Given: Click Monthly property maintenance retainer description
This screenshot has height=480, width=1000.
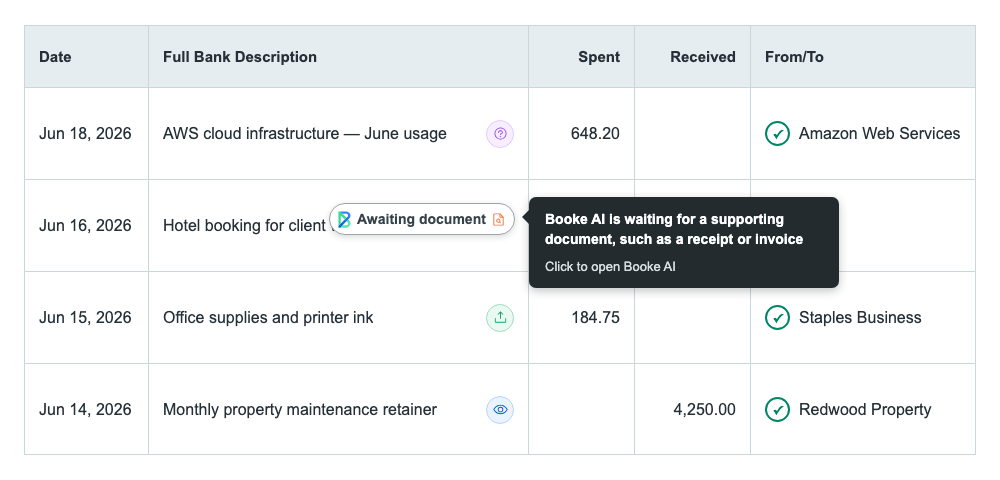Looking at the screenshot, I should pos(300,410).
